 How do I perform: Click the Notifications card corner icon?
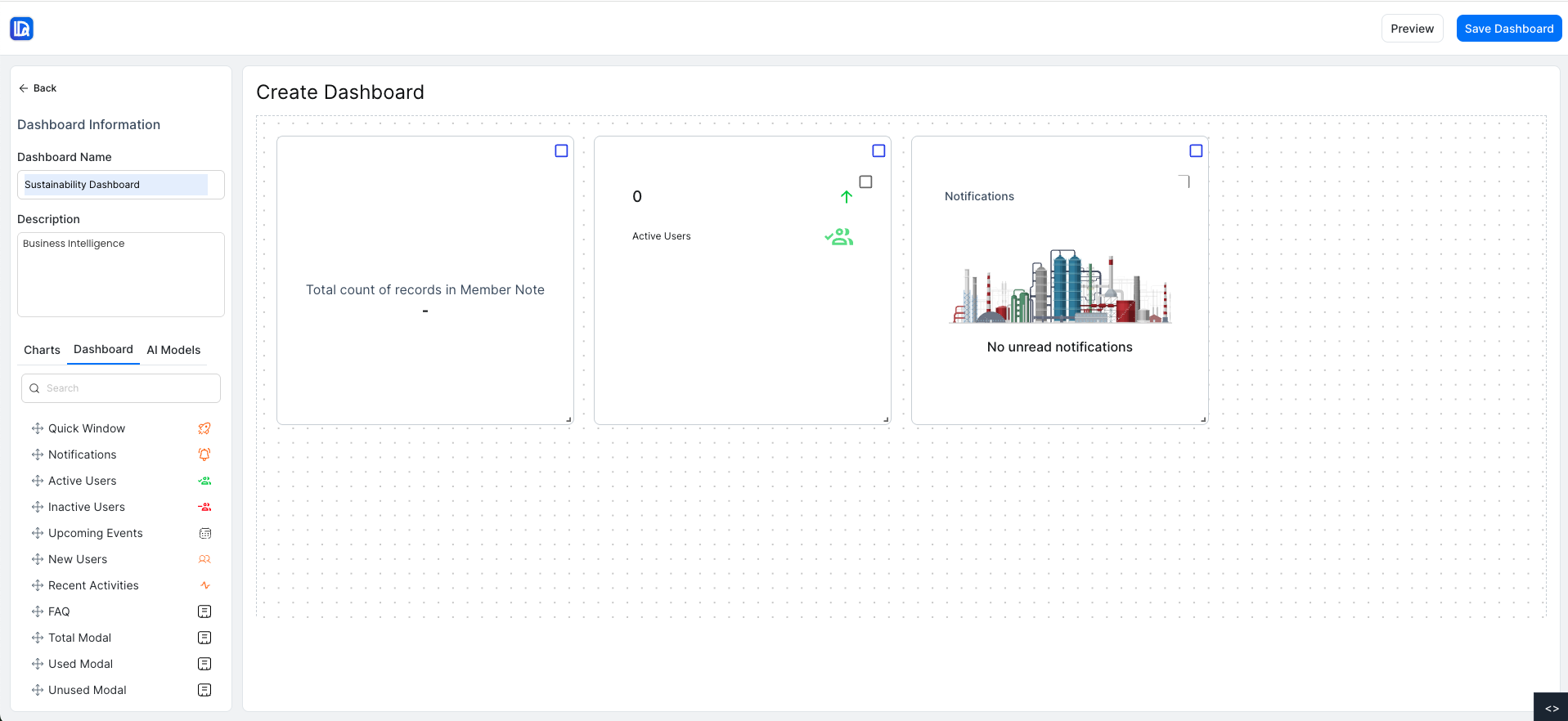click(1184, 181)
